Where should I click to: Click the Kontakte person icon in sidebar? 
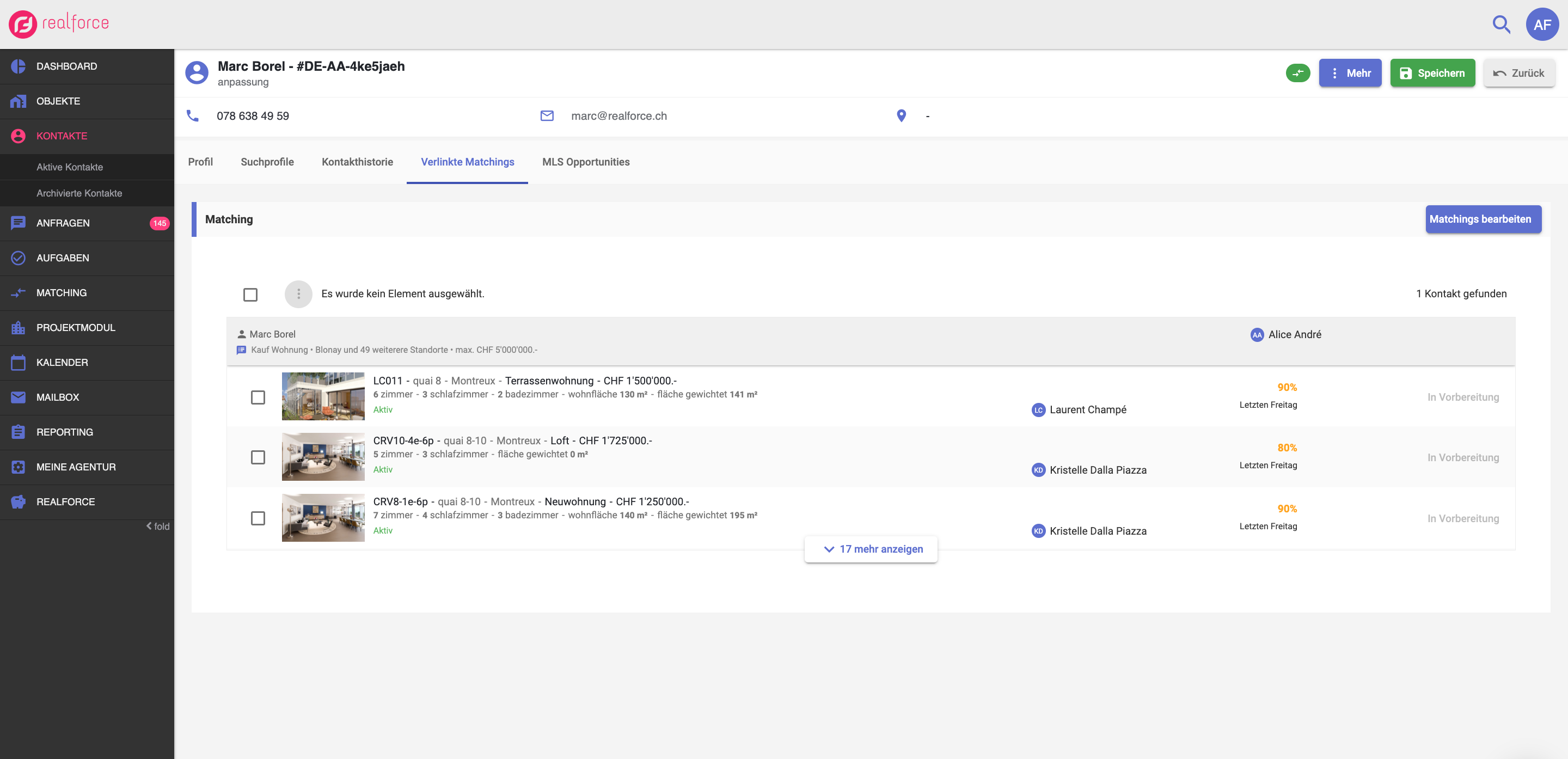[x=19, y=136]
